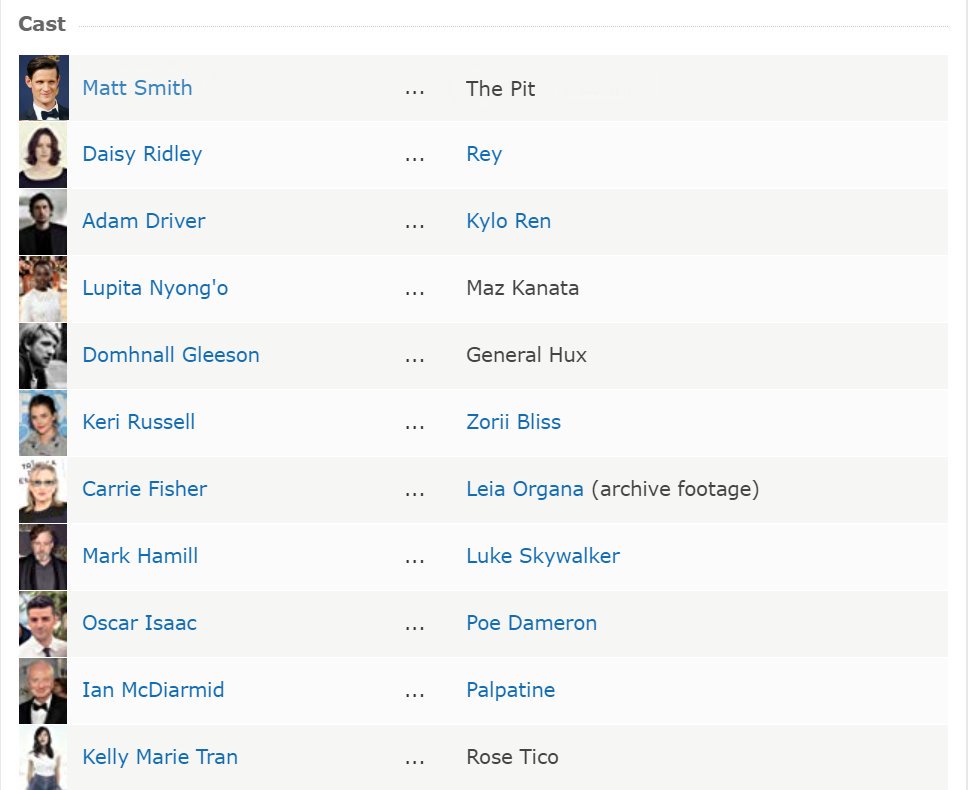Go to Mark Hamill's actor page

(140, 556)
